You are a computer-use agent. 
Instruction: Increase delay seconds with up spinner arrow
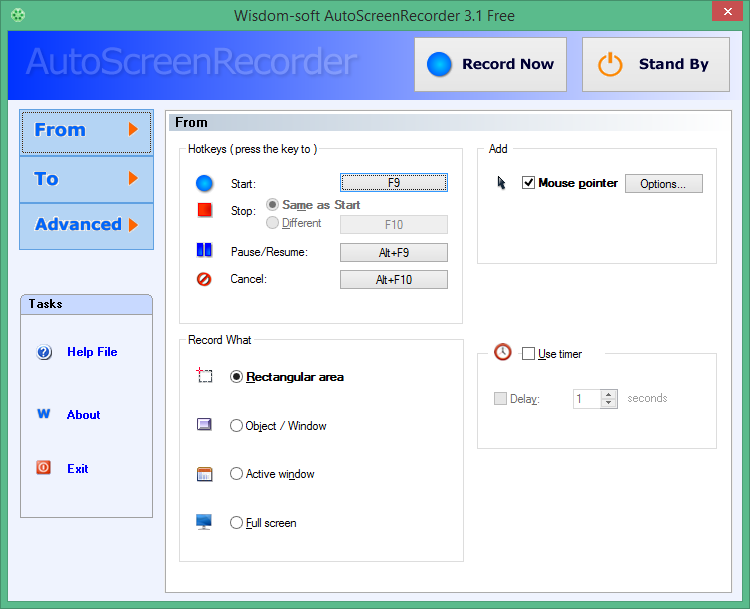[608, 395]
